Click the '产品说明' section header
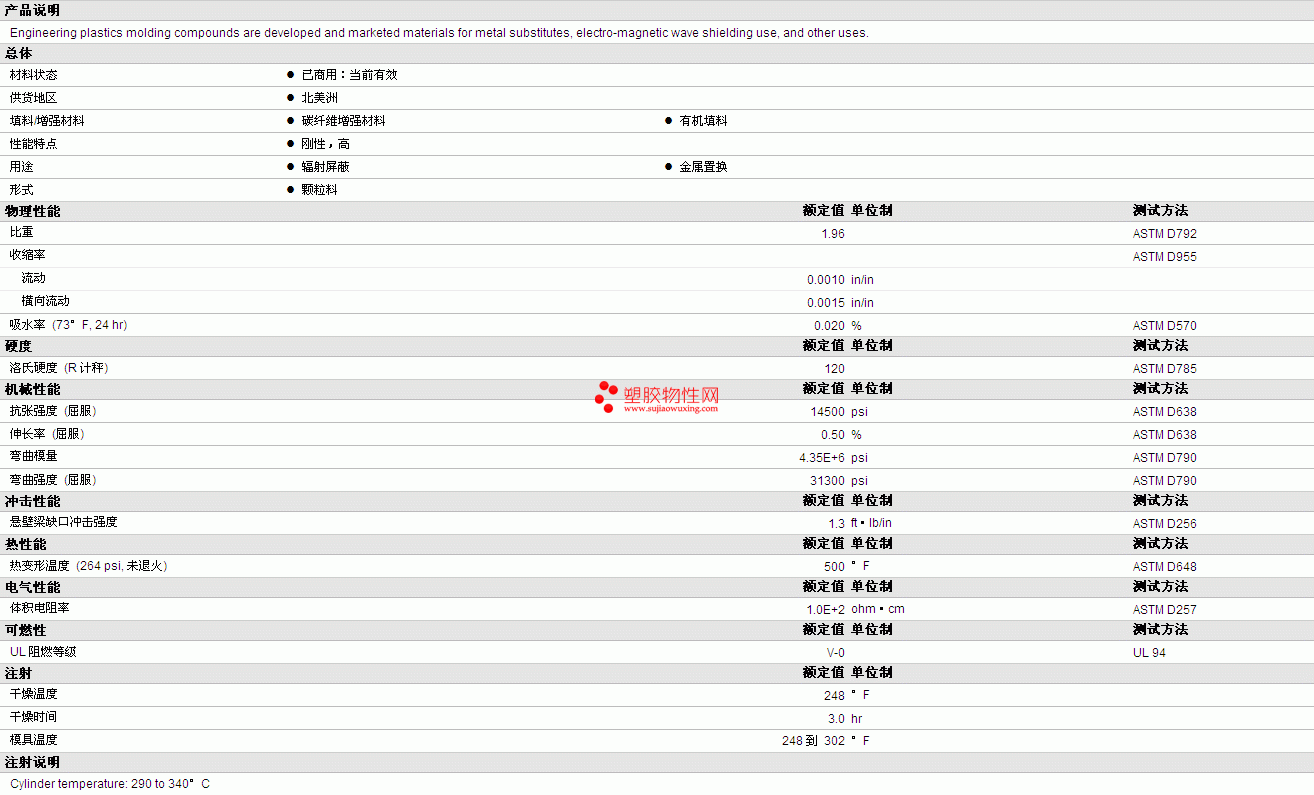The image size is (1314, 795). click(x=32, y=10)
